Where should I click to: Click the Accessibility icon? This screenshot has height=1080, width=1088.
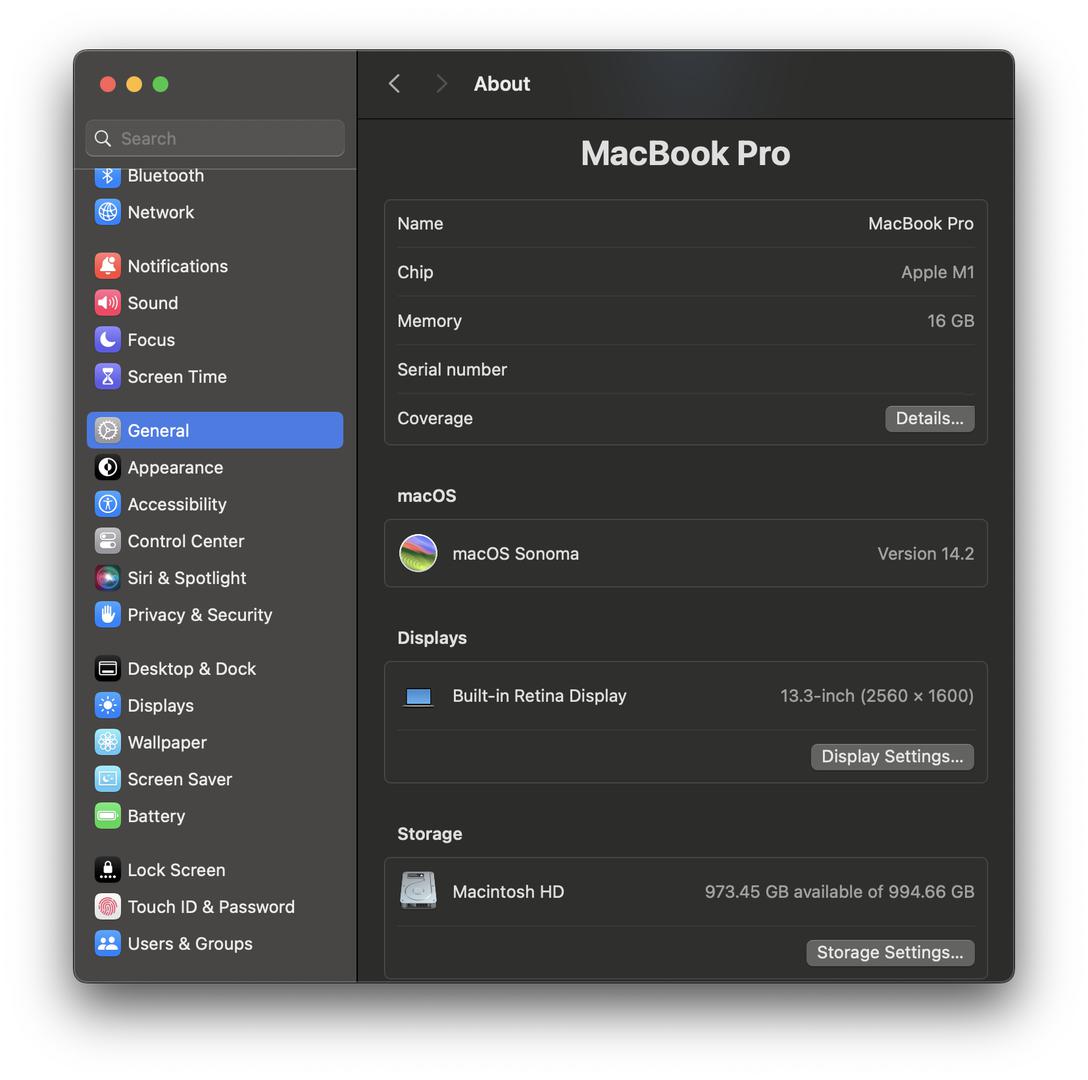[x=108, y=505]
